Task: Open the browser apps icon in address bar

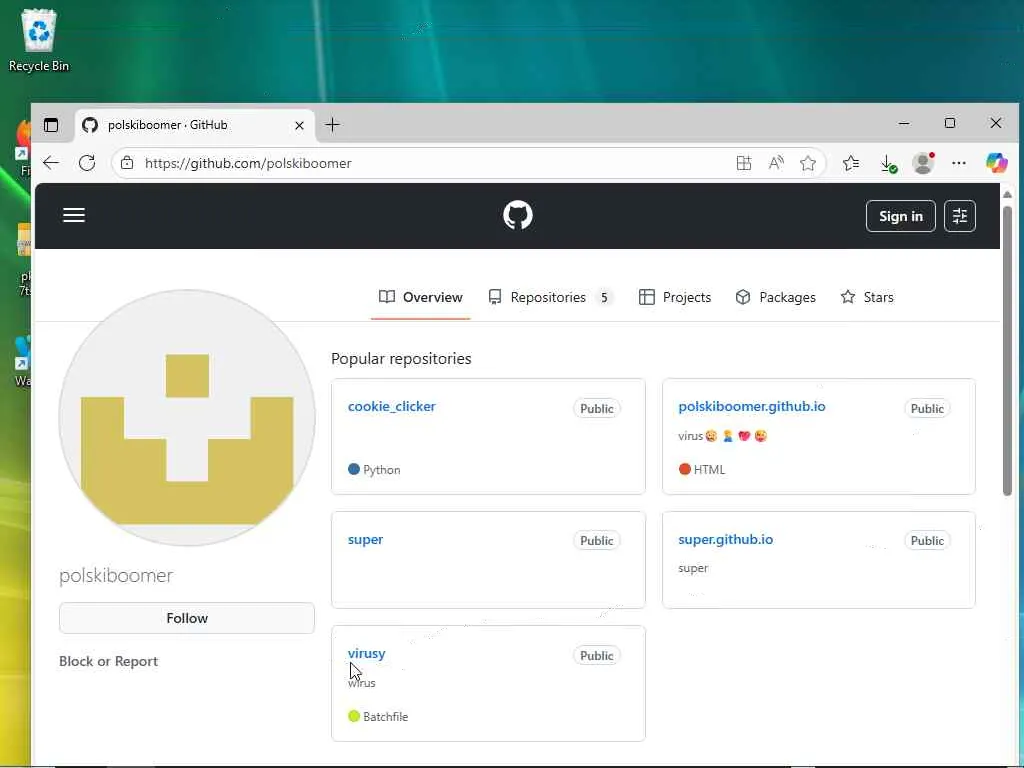Action: click(x=743, y=163)
